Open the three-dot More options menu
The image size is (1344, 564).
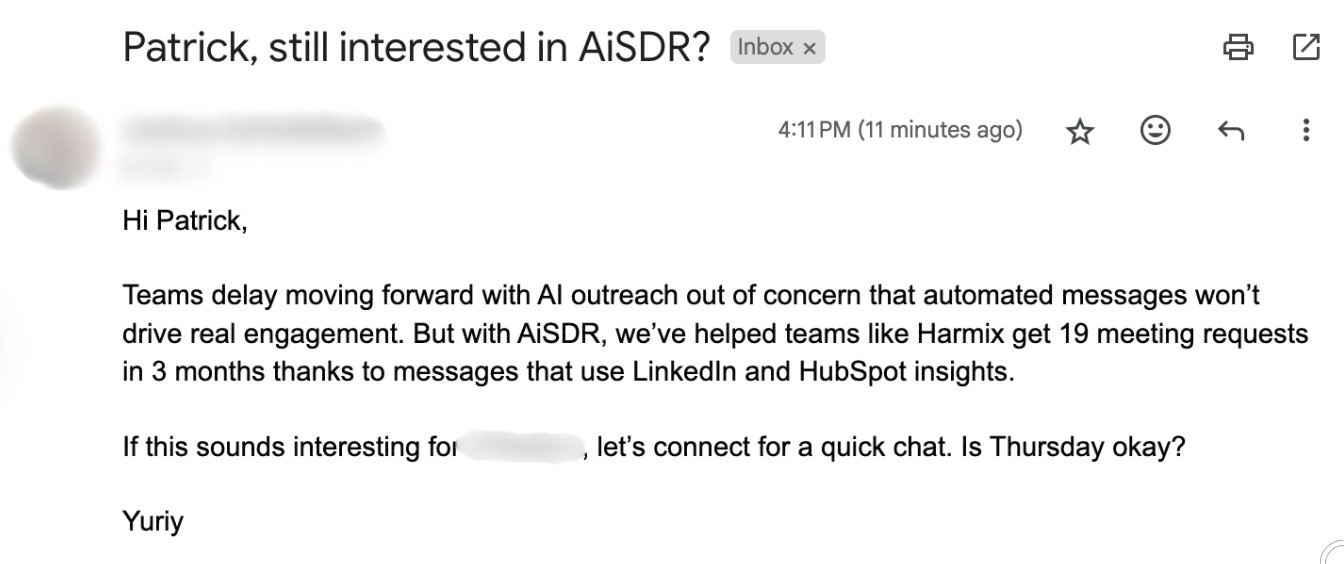click(1305, 130)
